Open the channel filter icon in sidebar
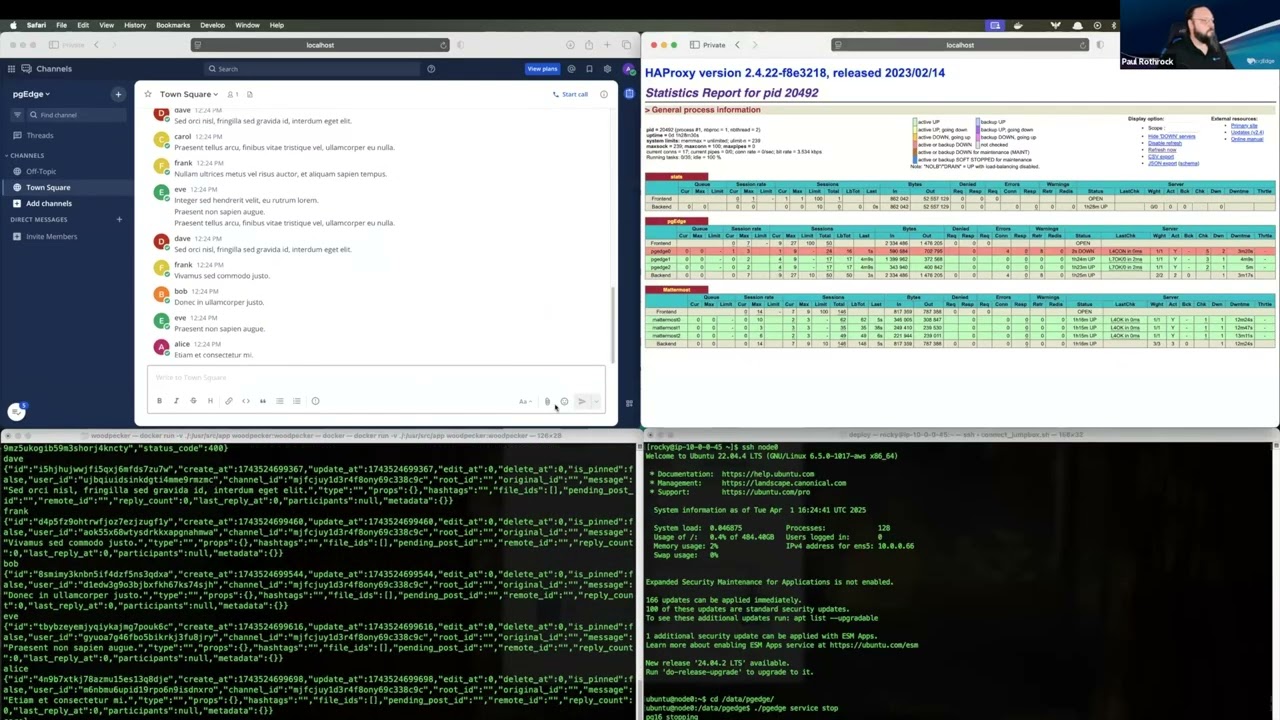This screenshot has width=1280, height=720. pos(17,115)
